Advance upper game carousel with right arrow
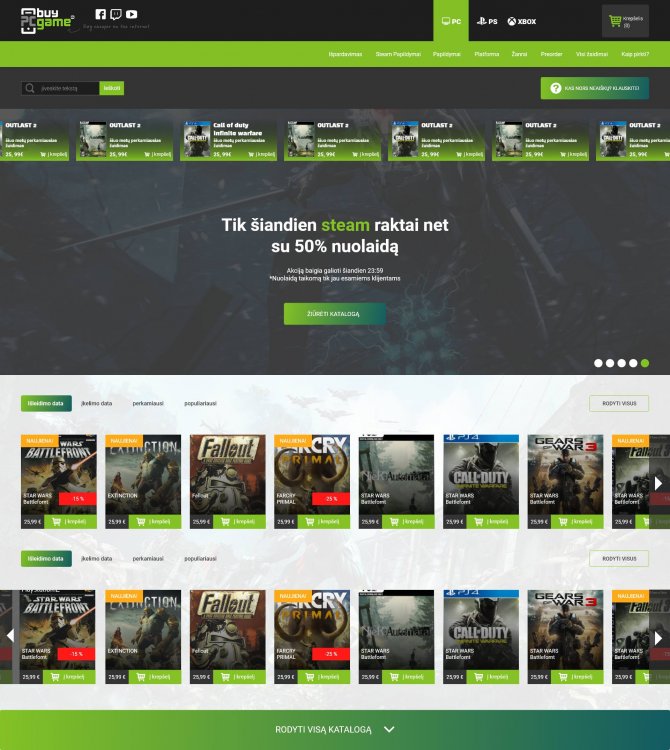Image resolution: width=670 pixels, height=750 pixels. tap(659, 483)
